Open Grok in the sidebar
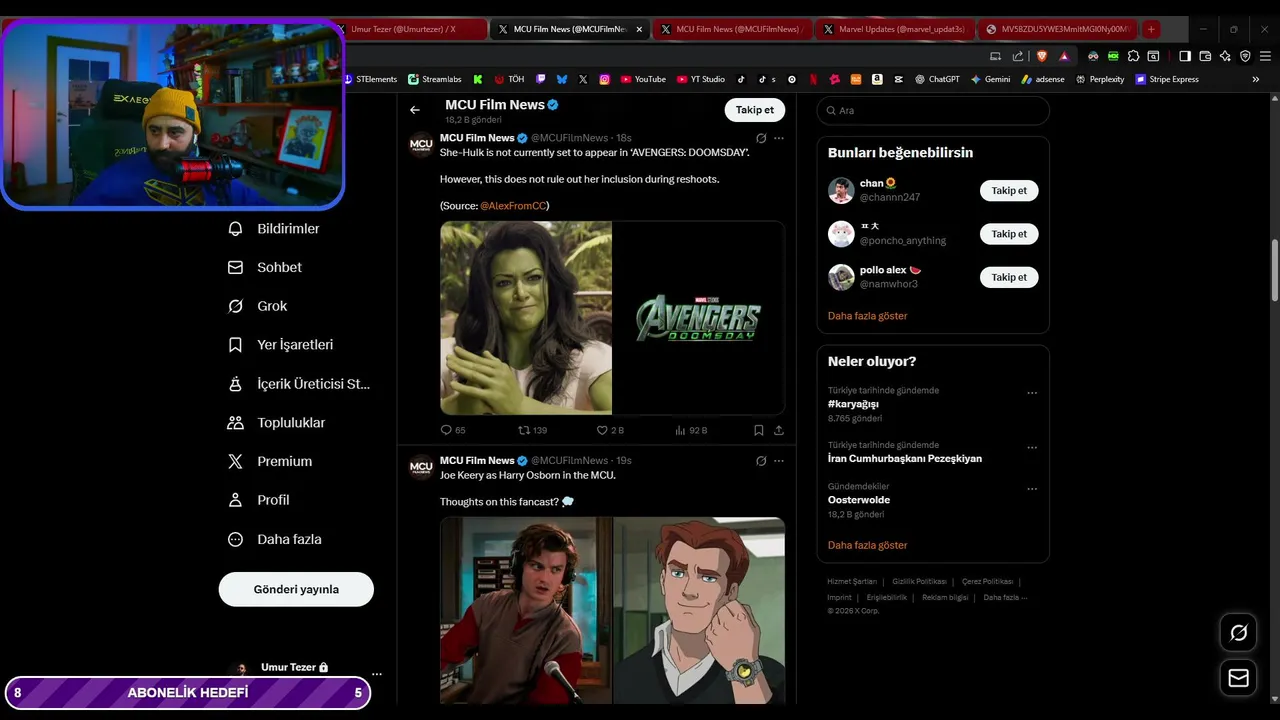Image resolution: width=1280 pixels, height=720 pixels. (x=257, y=306)
